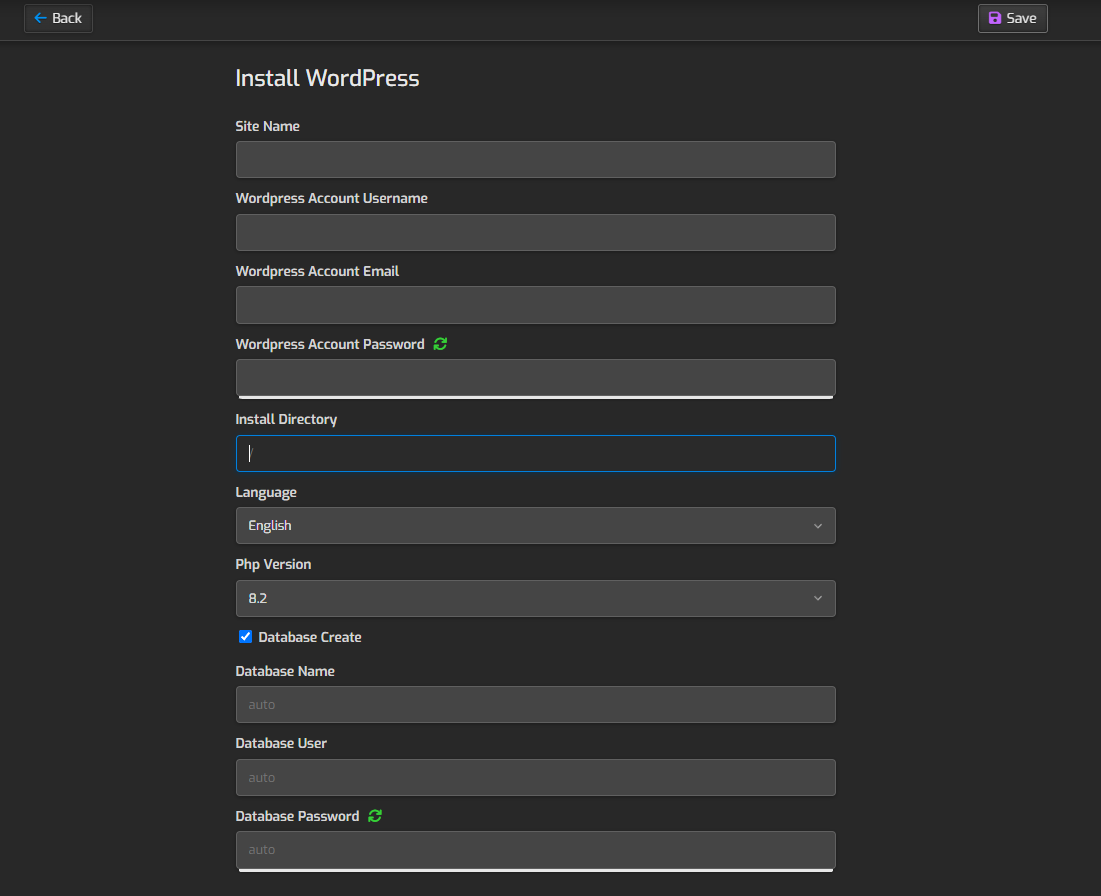Viewport: 1101px width, 896px height.
Task: Focus the Site Name field
Action: click(535, 159)
